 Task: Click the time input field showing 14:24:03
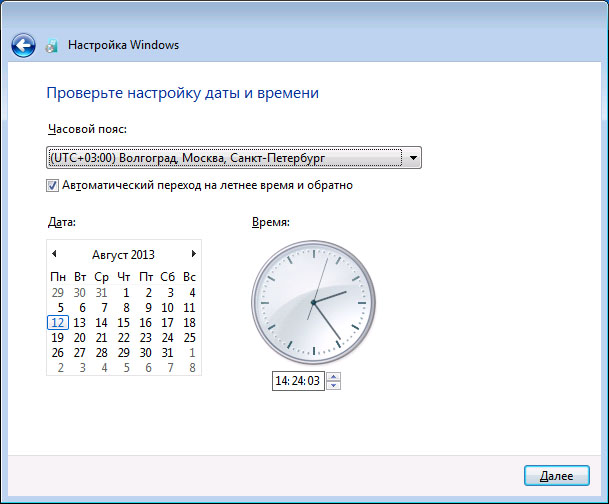pyautogui.click(x=298, y=381)
